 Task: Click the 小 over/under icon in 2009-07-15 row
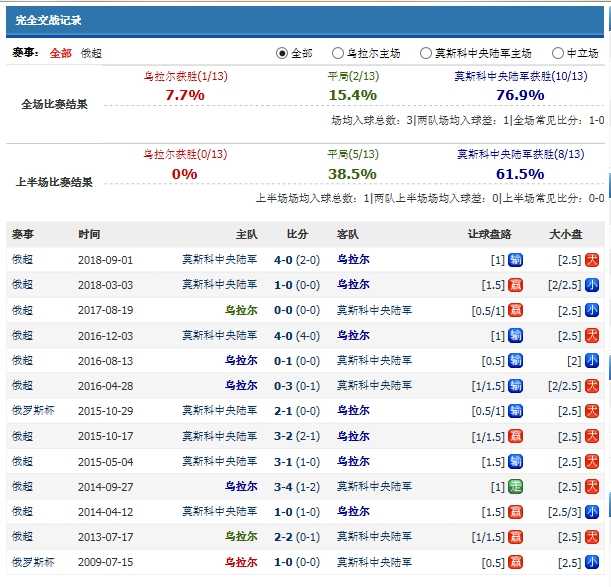[x=592, y=562]
